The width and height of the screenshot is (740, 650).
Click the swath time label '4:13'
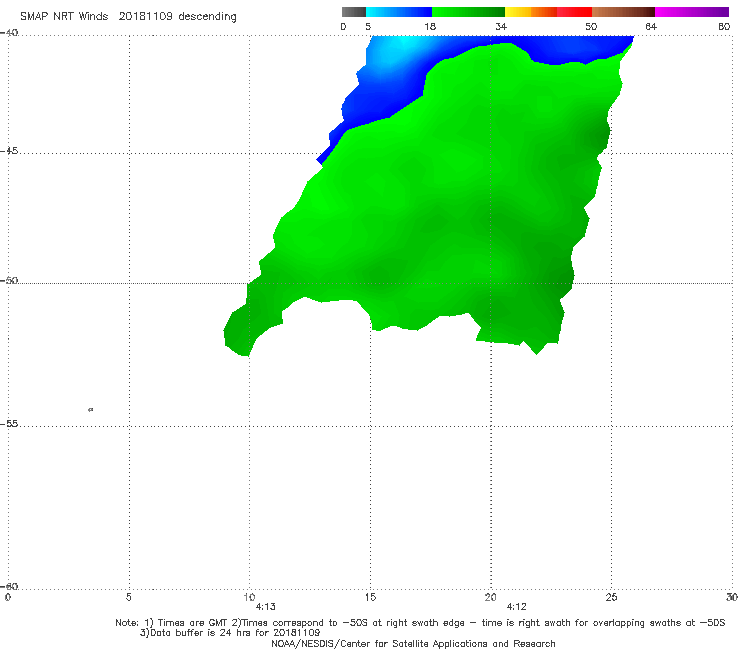pos(266,607)
